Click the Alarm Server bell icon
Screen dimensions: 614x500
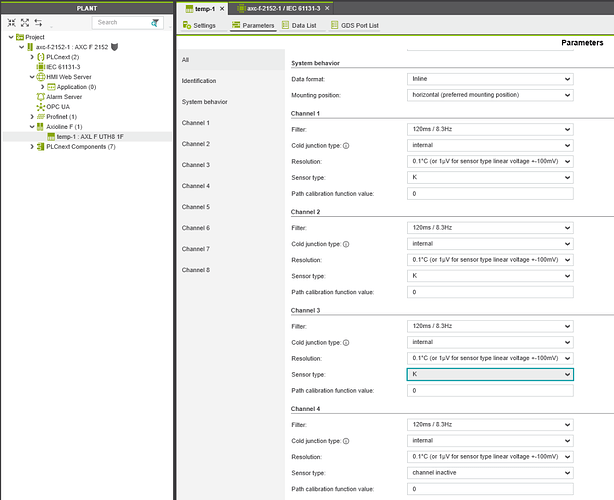tap(40, 97)
